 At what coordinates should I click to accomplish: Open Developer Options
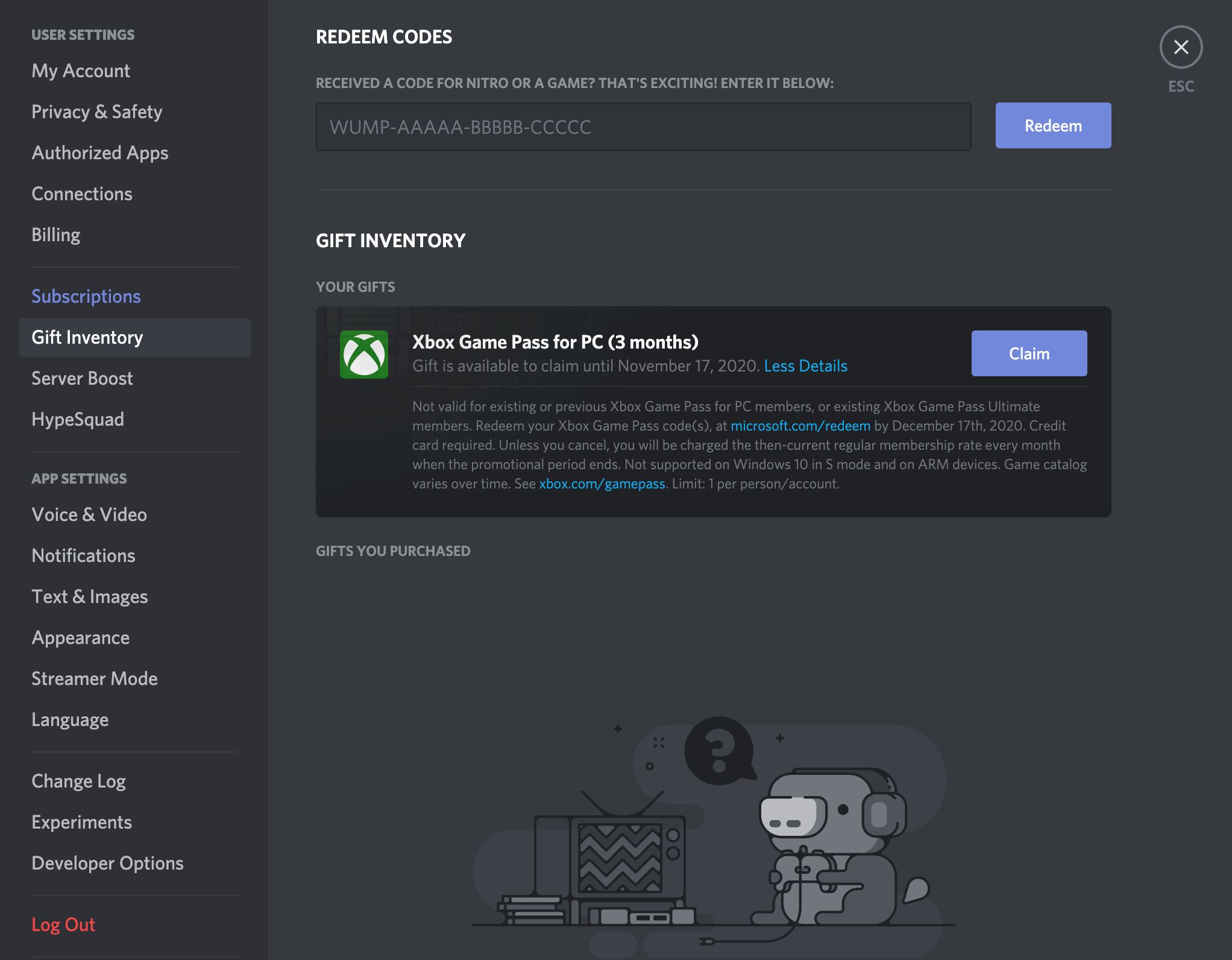[108, 863]
